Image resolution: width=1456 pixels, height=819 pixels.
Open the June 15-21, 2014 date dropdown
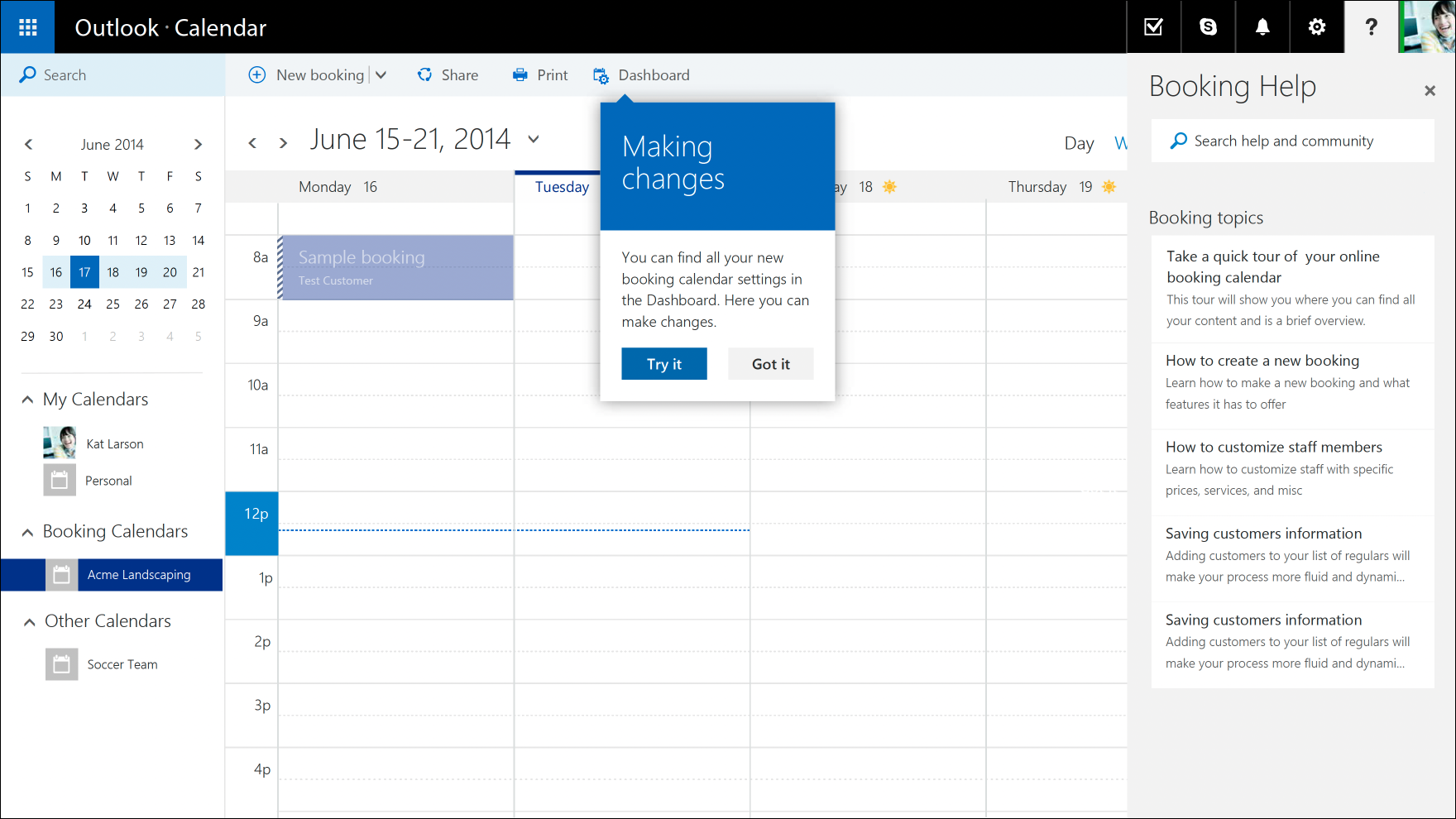[534, 139]
